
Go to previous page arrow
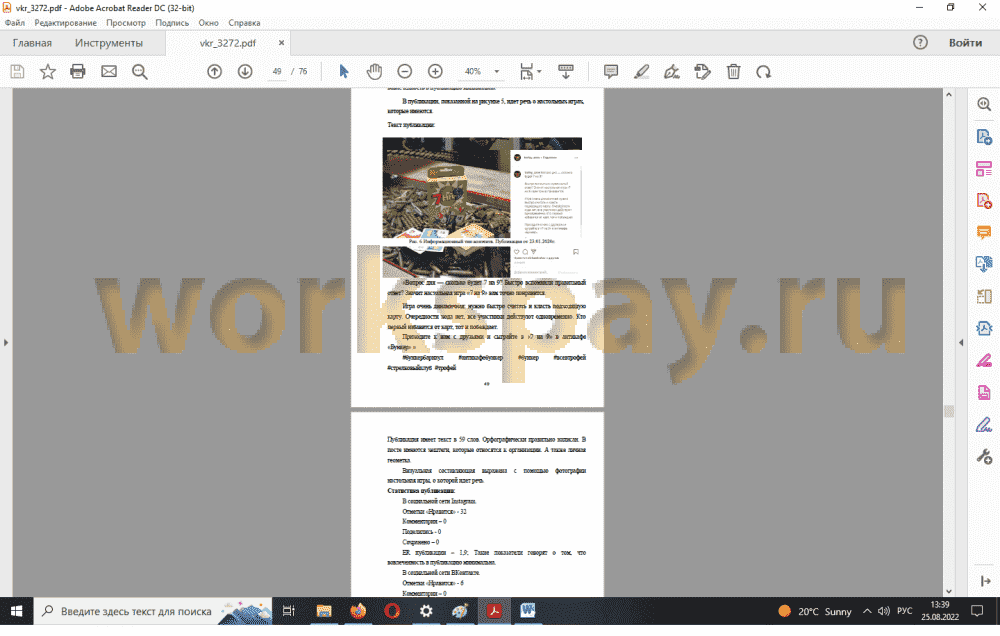[214, 71]
